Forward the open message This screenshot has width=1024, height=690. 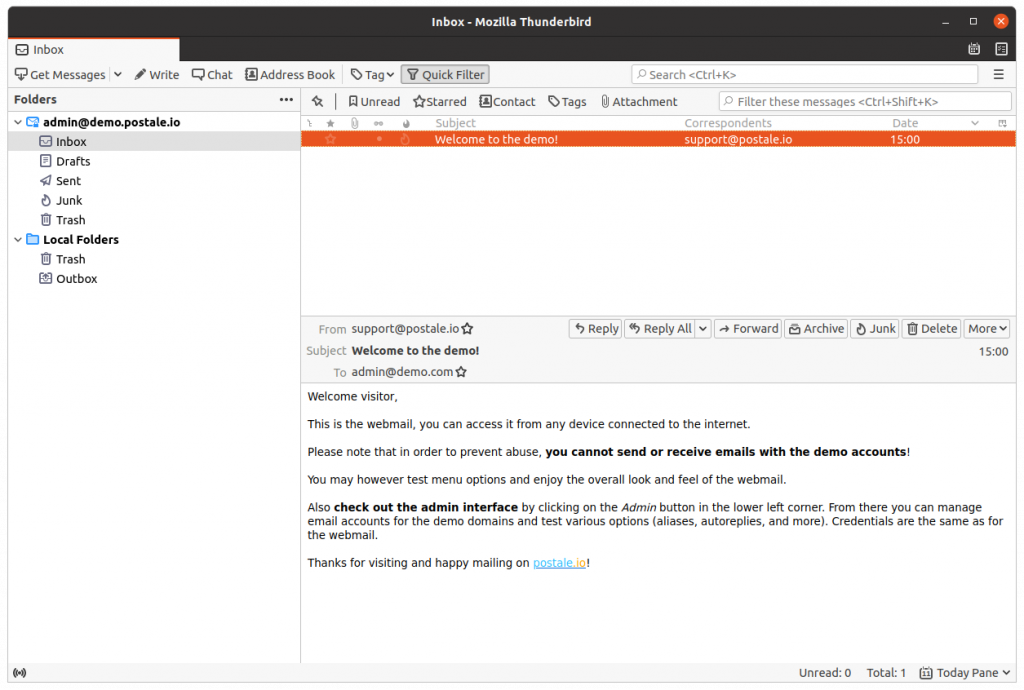click(748, 328)
